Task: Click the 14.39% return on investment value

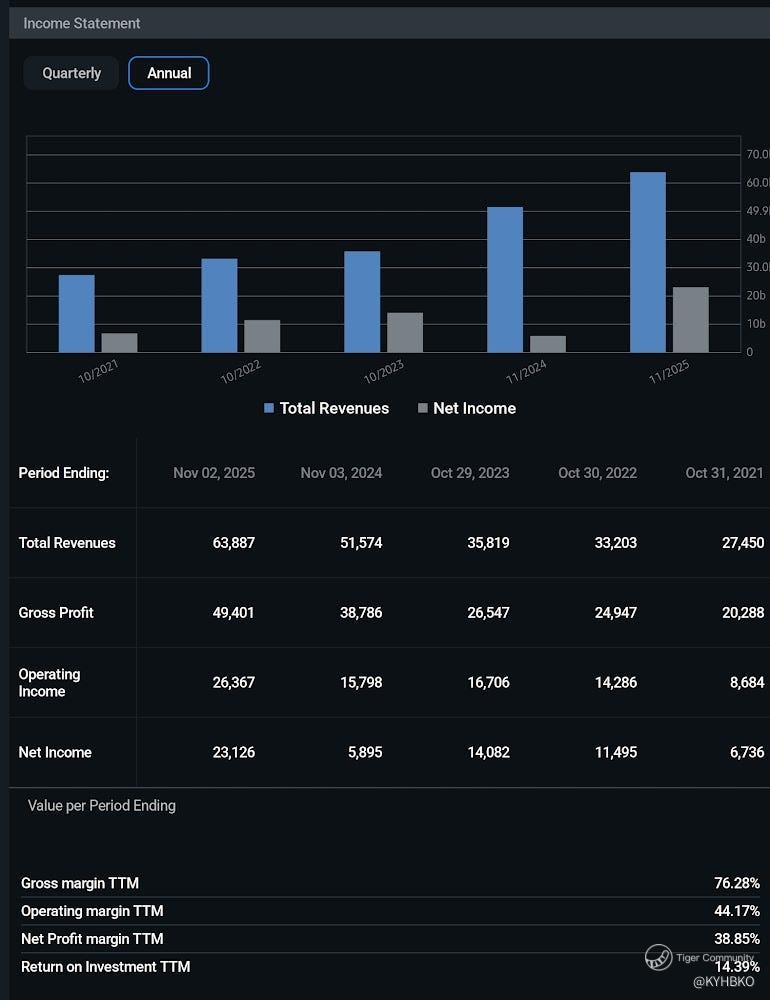Action: 737,967
